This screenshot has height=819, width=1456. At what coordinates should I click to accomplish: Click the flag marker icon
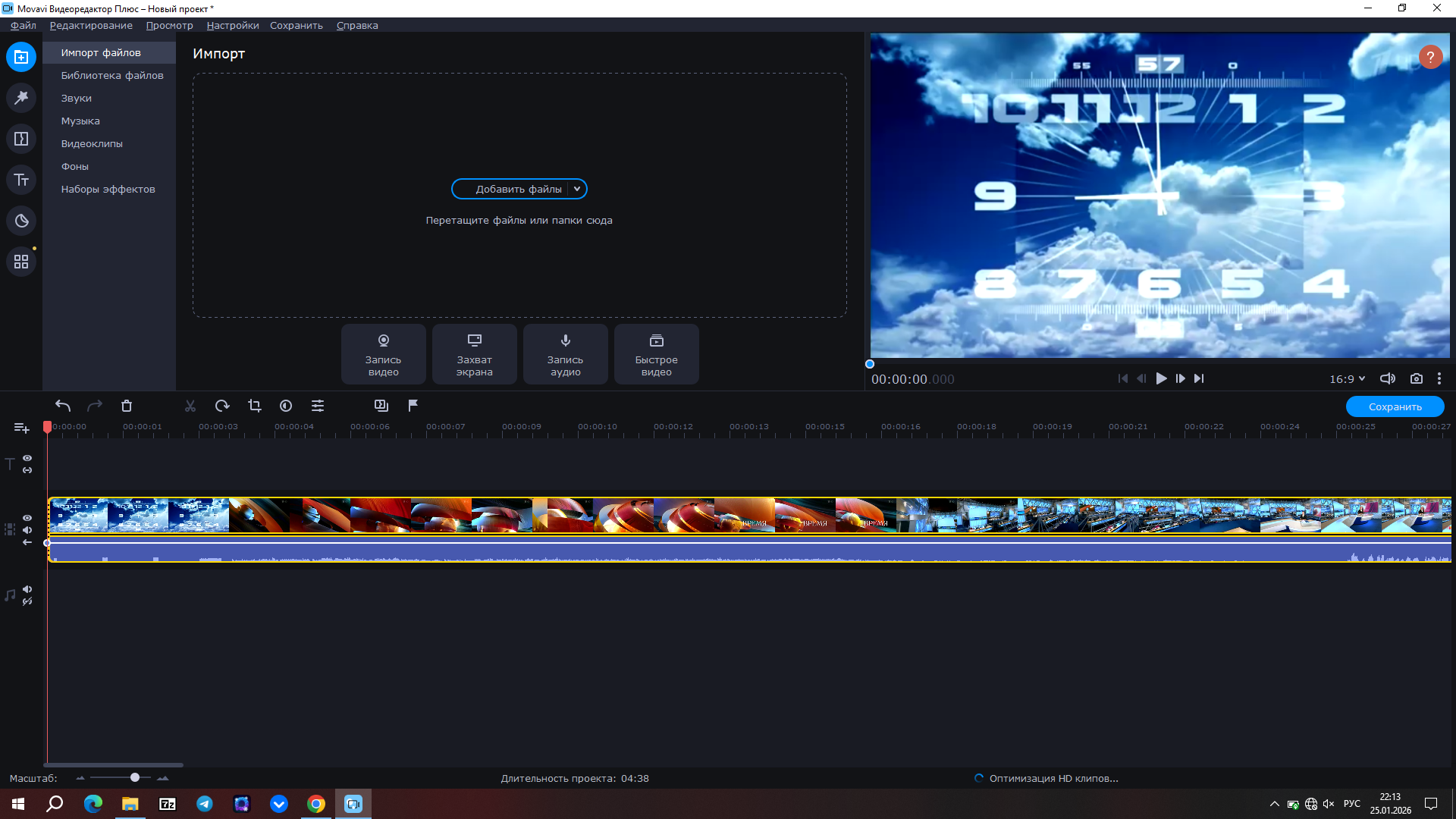[x=413, y=406]
